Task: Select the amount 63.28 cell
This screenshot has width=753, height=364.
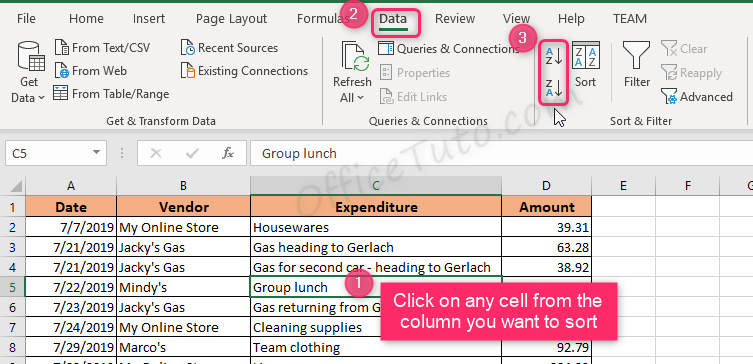Action: pos(547,247)
